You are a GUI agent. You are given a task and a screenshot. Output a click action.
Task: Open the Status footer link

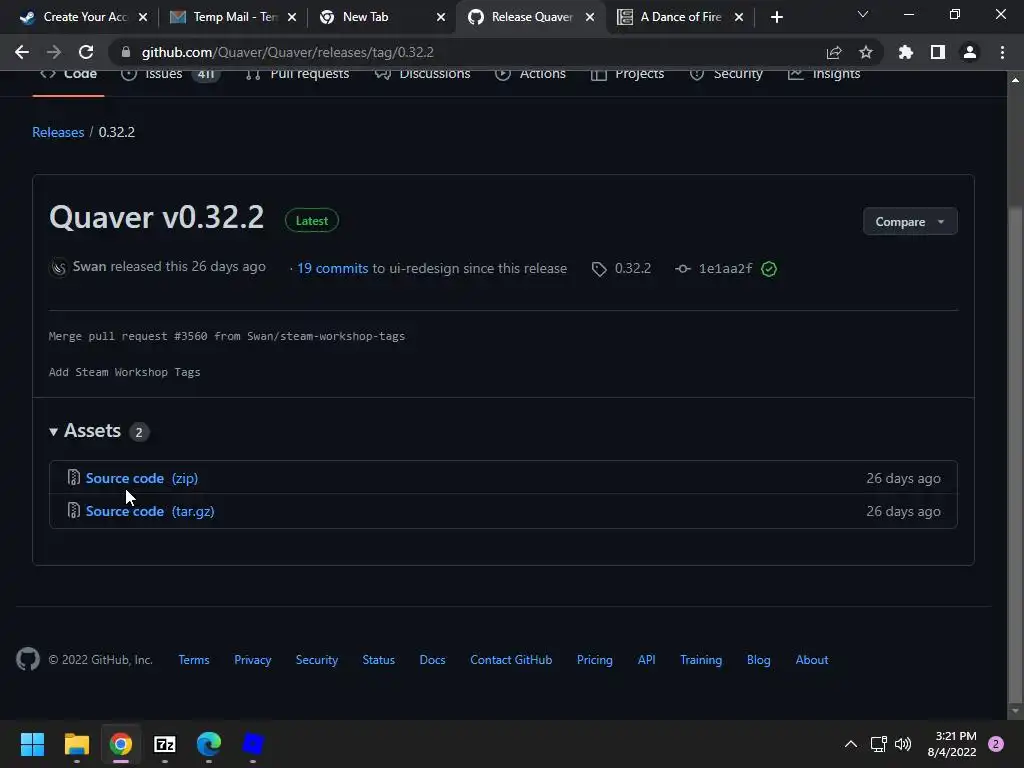[379, 660]
